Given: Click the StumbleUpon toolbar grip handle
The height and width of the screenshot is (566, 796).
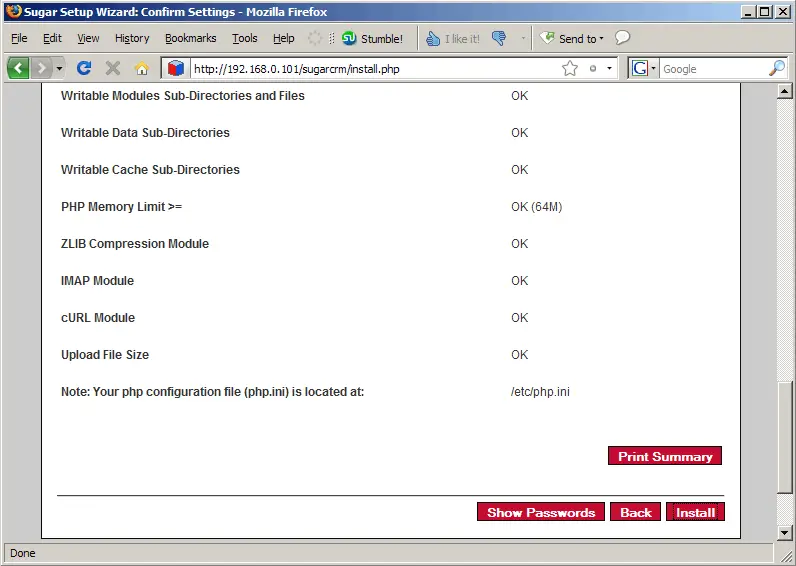Looking at the screenshot, I should tap(331, 38).
